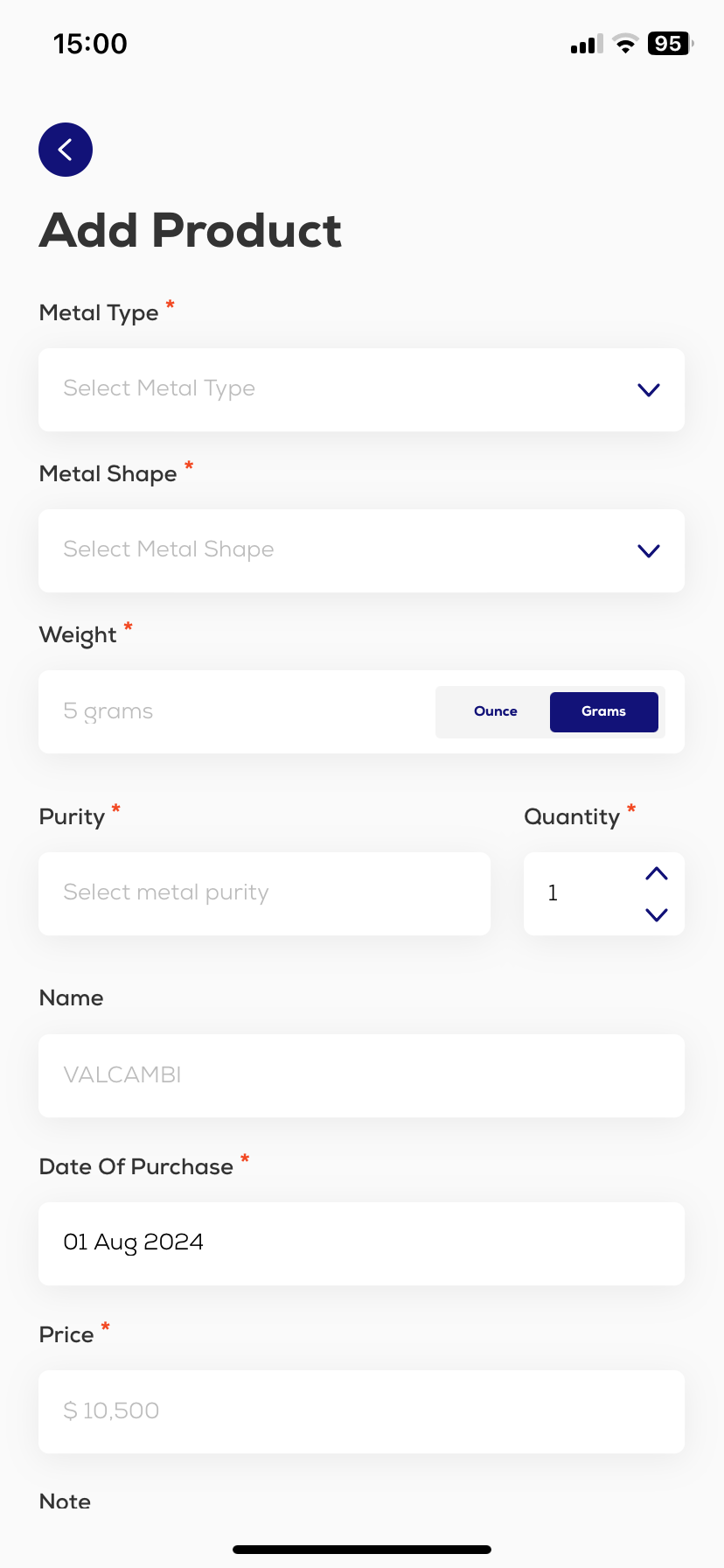Tap the battery indicator in status bar
This screenshot has width=724, height=1568.
(670, 44)
